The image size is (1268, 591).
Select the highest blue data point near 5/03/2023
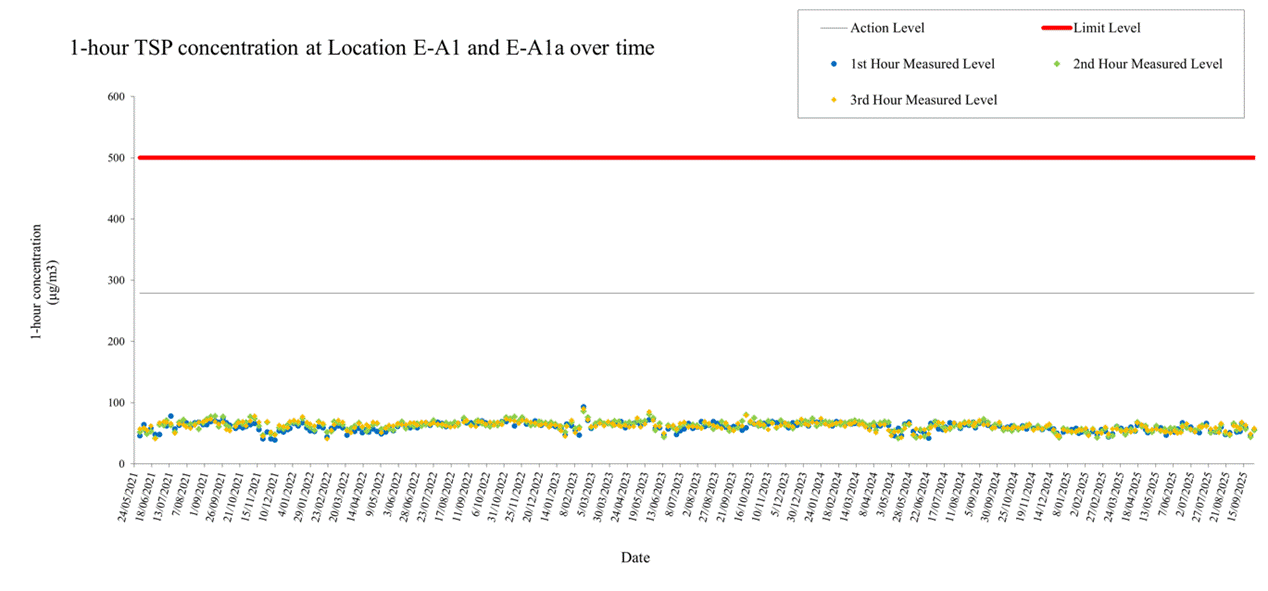coord(582,405)
